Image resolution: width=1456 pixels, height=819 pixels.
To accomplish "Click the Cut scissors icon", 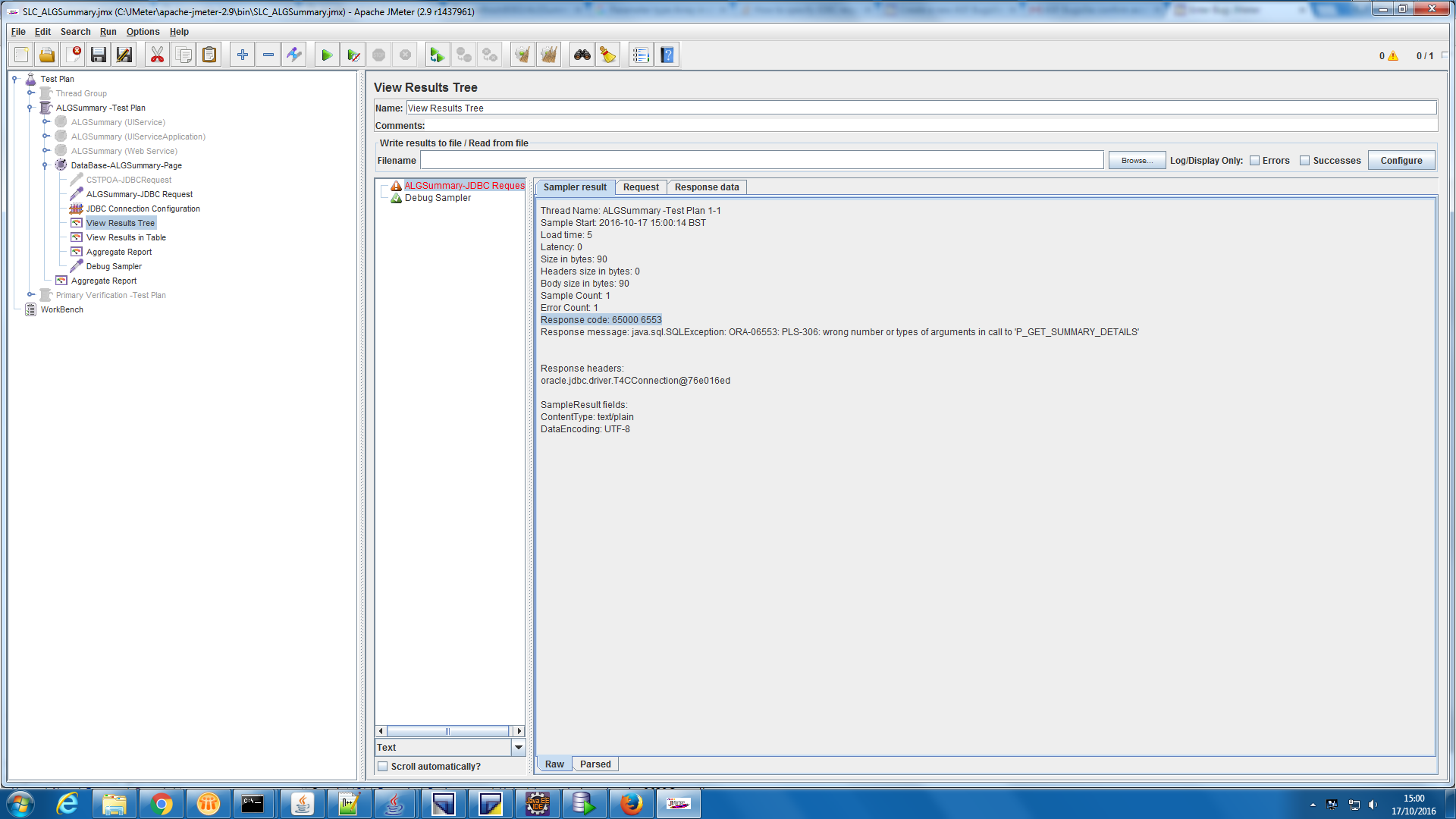I will [x=157, y=55].
